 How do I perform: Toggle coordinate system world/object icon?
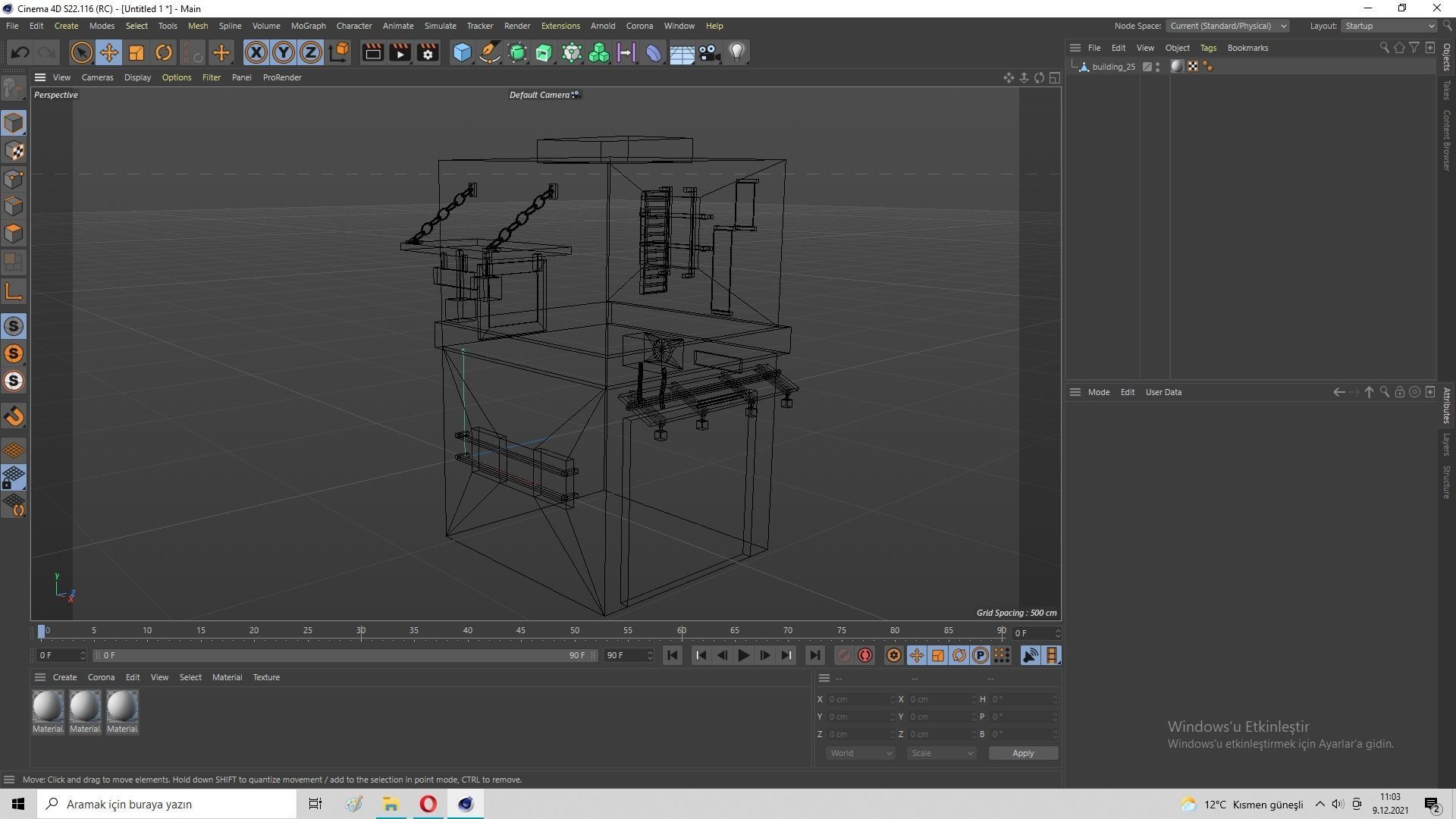click(339, 52)
